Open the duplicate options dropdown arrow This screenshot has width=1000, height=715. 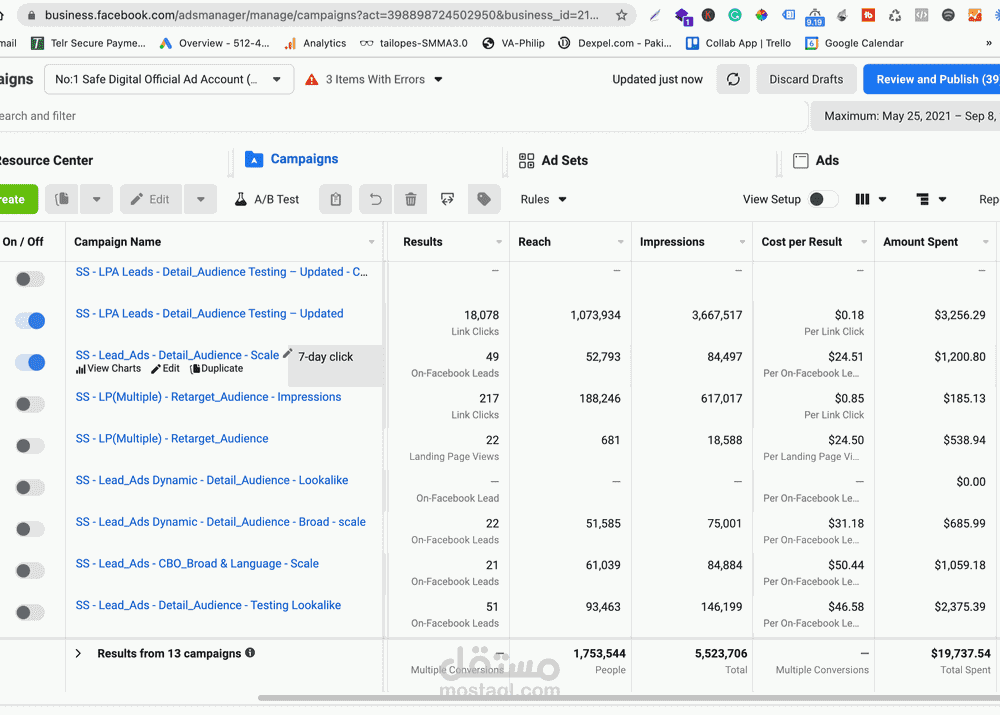point(96,199)
